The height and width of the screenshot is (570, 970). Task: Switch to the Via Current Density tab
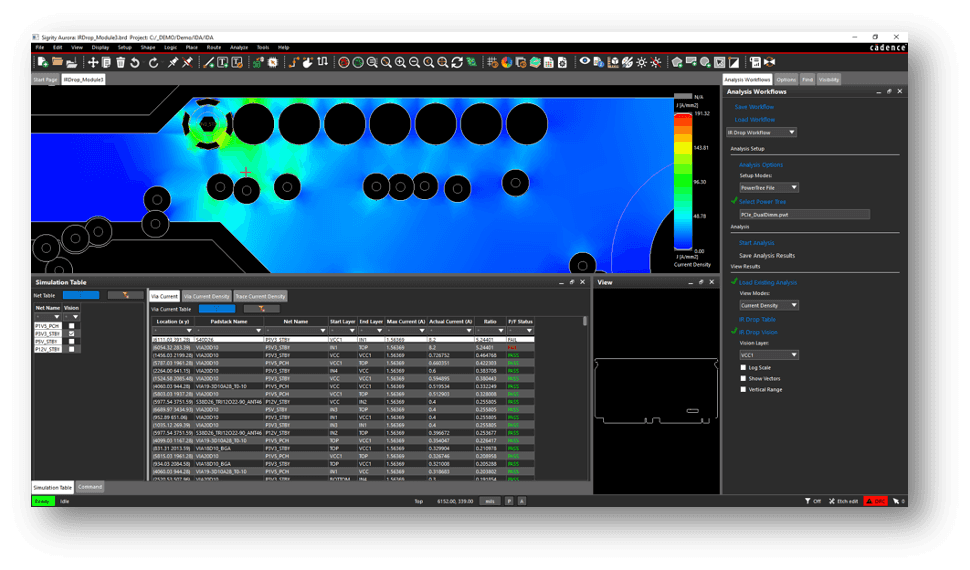pyautogui.click(x=207, y=296)
